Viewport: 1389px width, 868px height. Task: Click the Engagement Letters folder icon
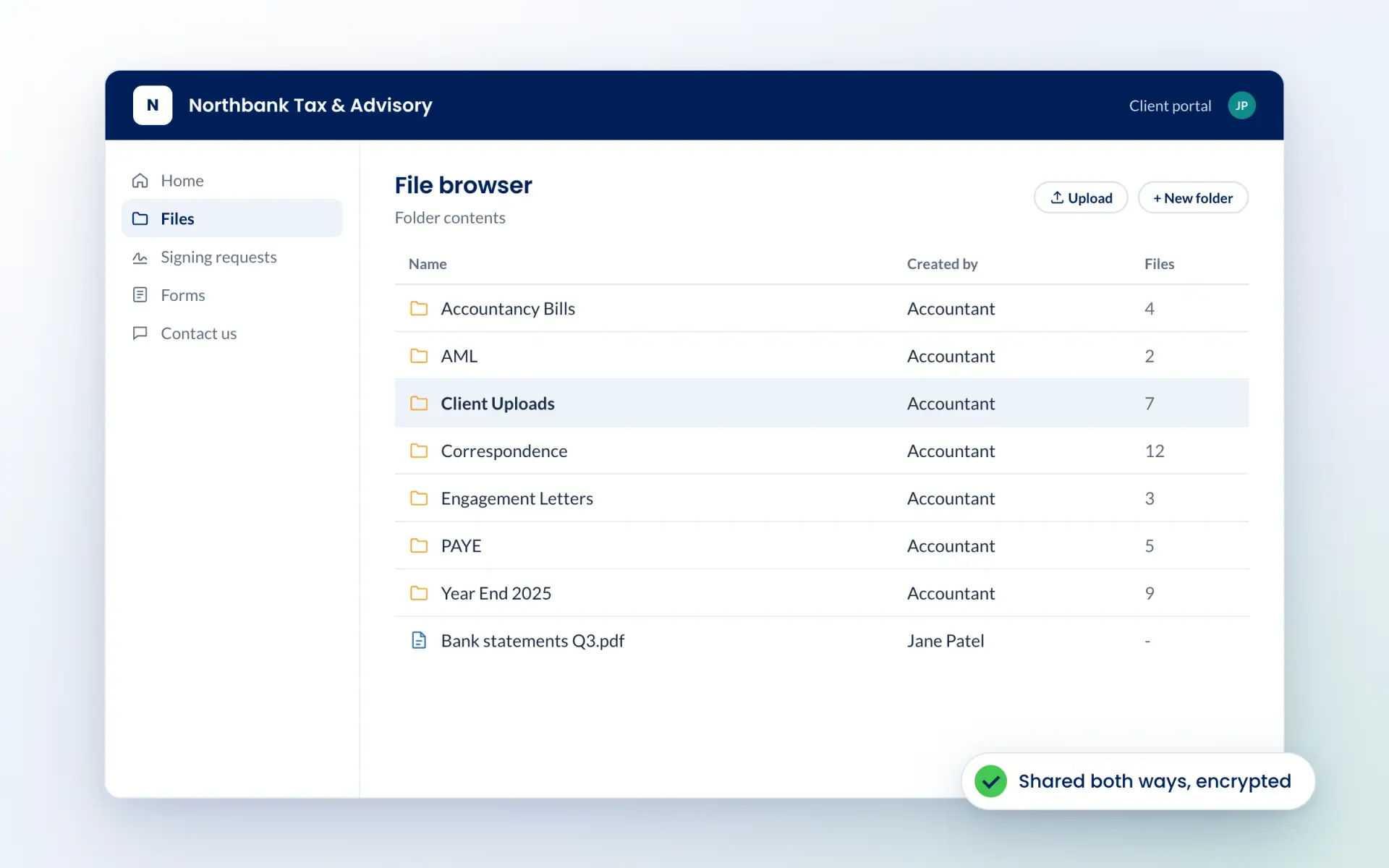pyautogui.click(x=419, y=498)
